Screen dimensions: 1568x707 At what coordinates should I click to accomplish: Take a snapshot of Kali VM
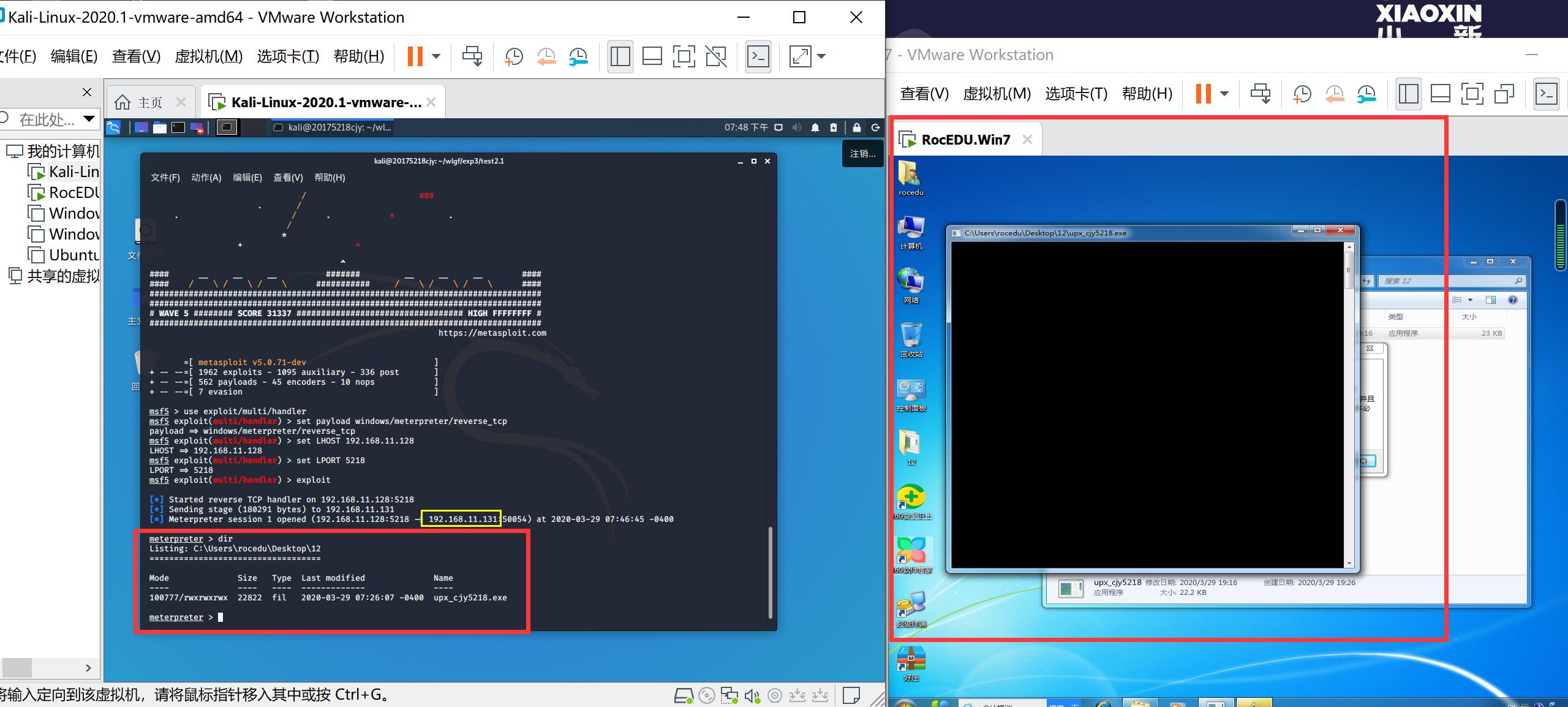[x=513, y=56]
